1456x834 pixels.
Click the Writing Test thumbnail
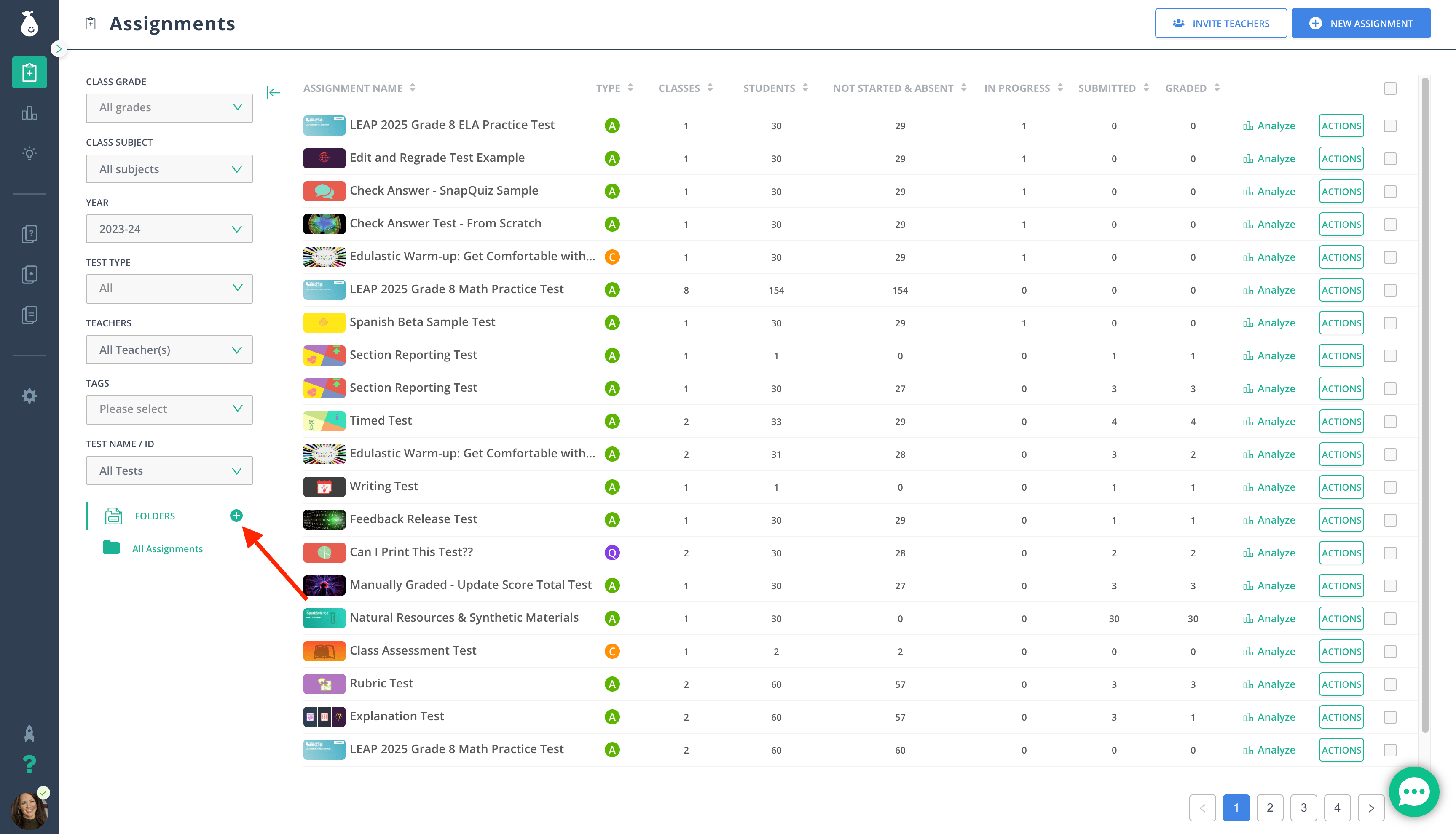point(324,487)
